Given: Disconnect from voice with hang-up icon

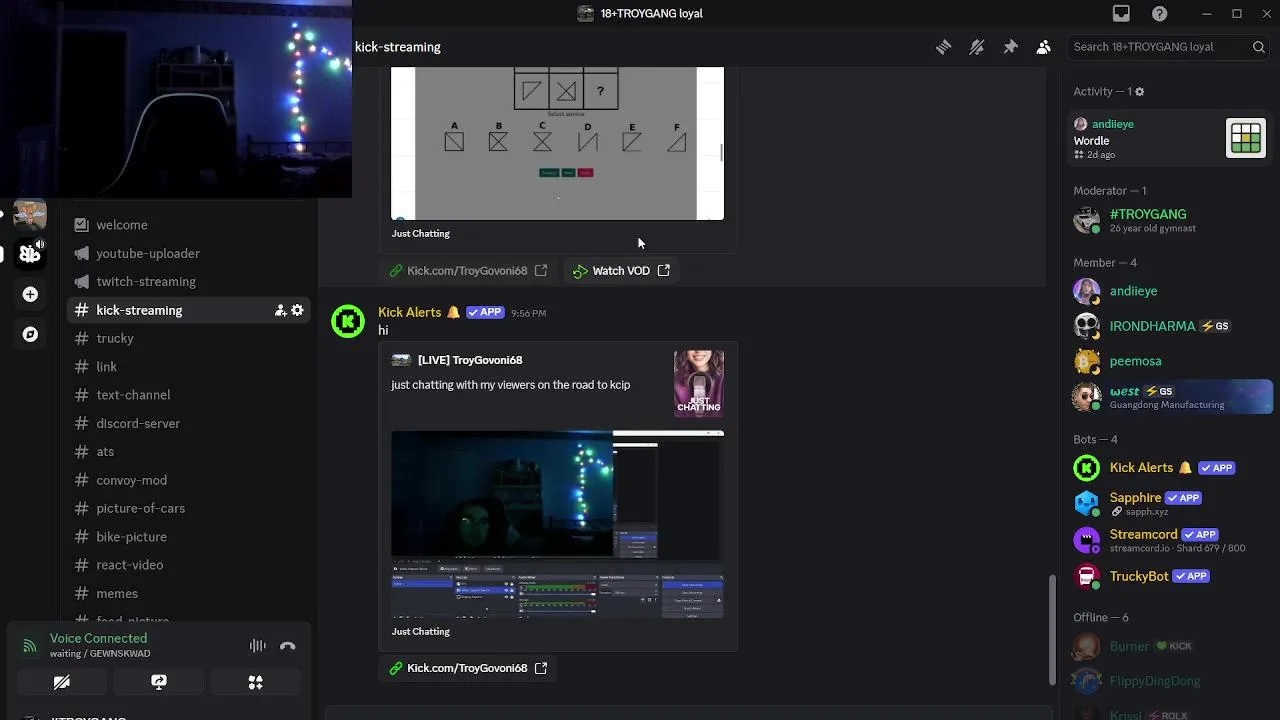Looking at the screenshot, I should (x=288, y=646).
